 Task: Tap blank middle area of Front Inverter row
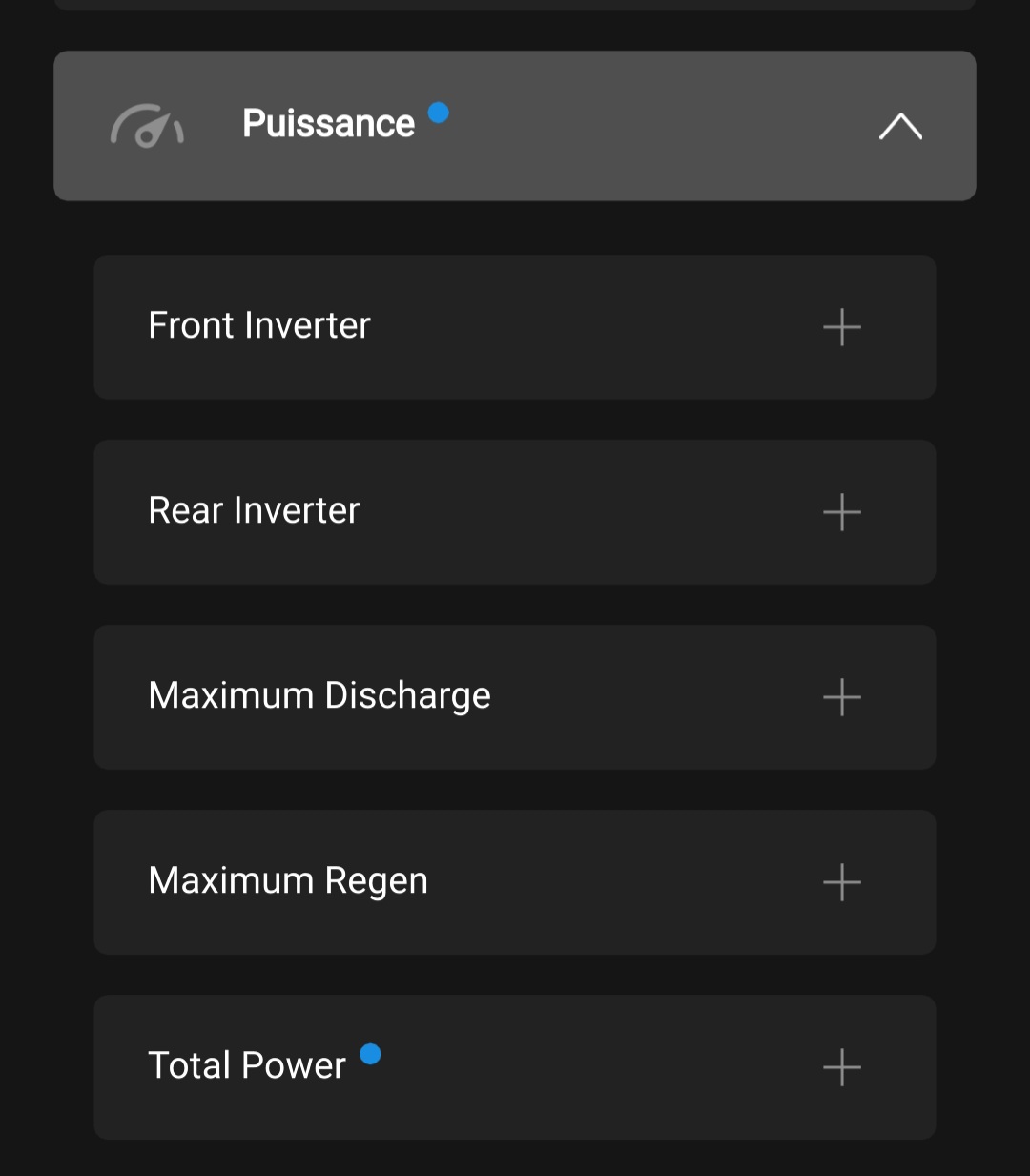pos(591,327)
